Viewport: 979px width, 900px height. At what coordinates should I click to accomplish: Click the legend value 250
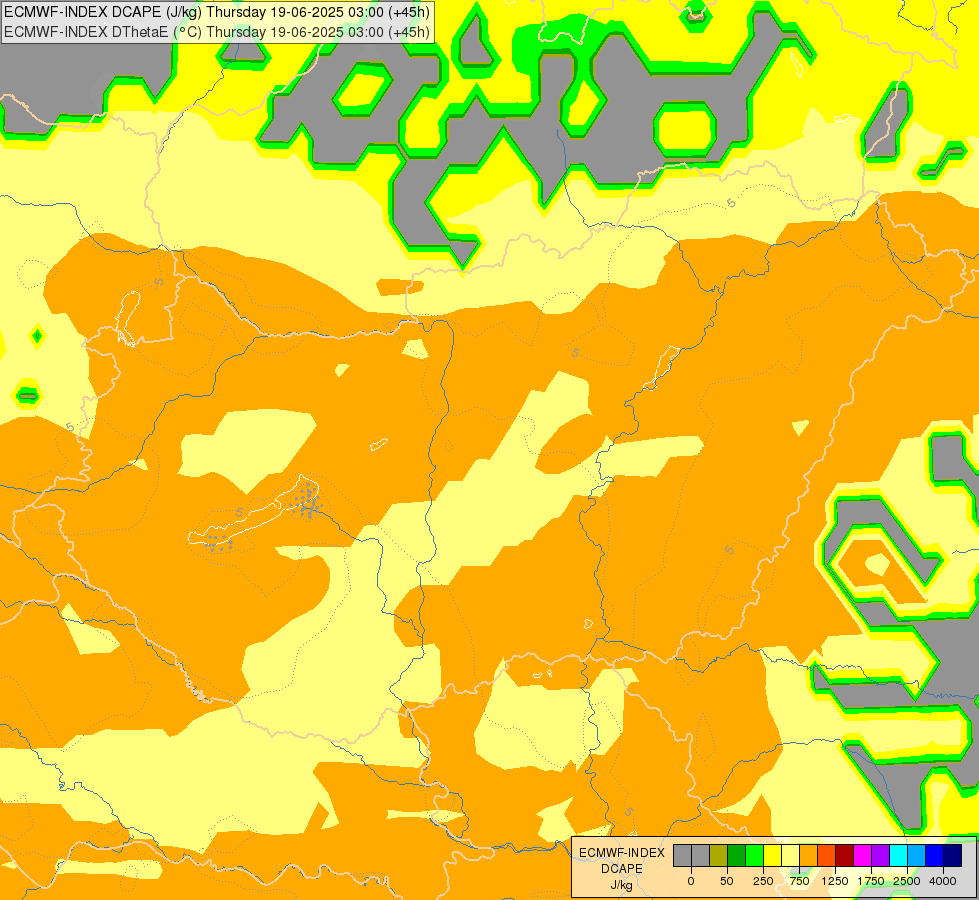[763, 881]
